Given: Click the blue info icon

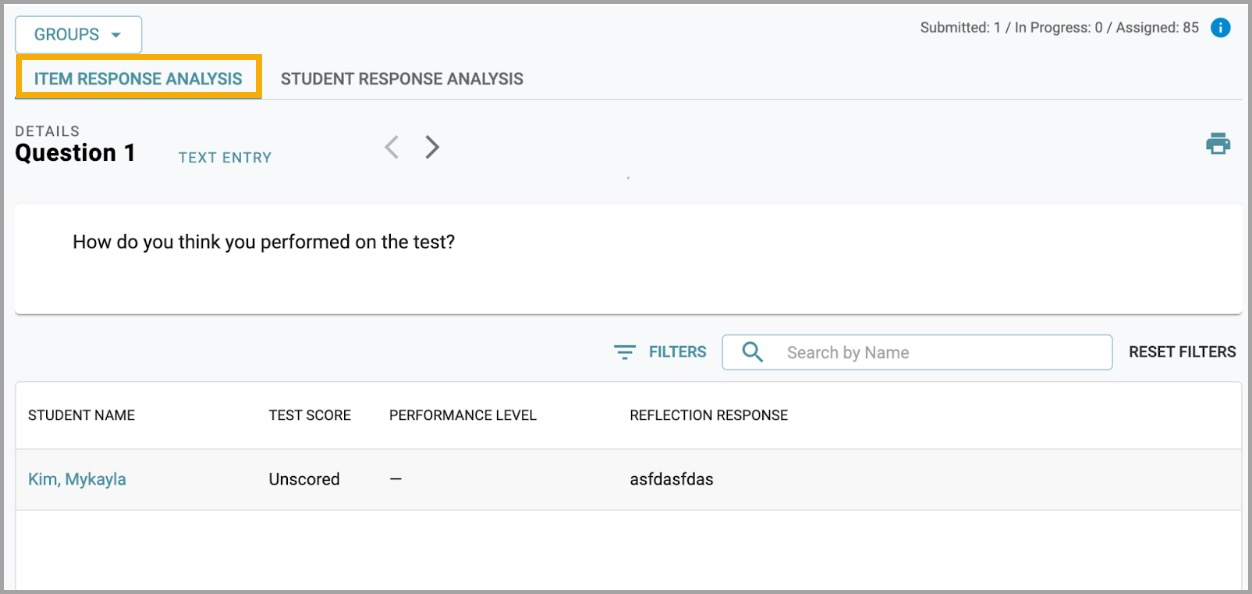Looking at the screenshot, I should click(1220, 28).
